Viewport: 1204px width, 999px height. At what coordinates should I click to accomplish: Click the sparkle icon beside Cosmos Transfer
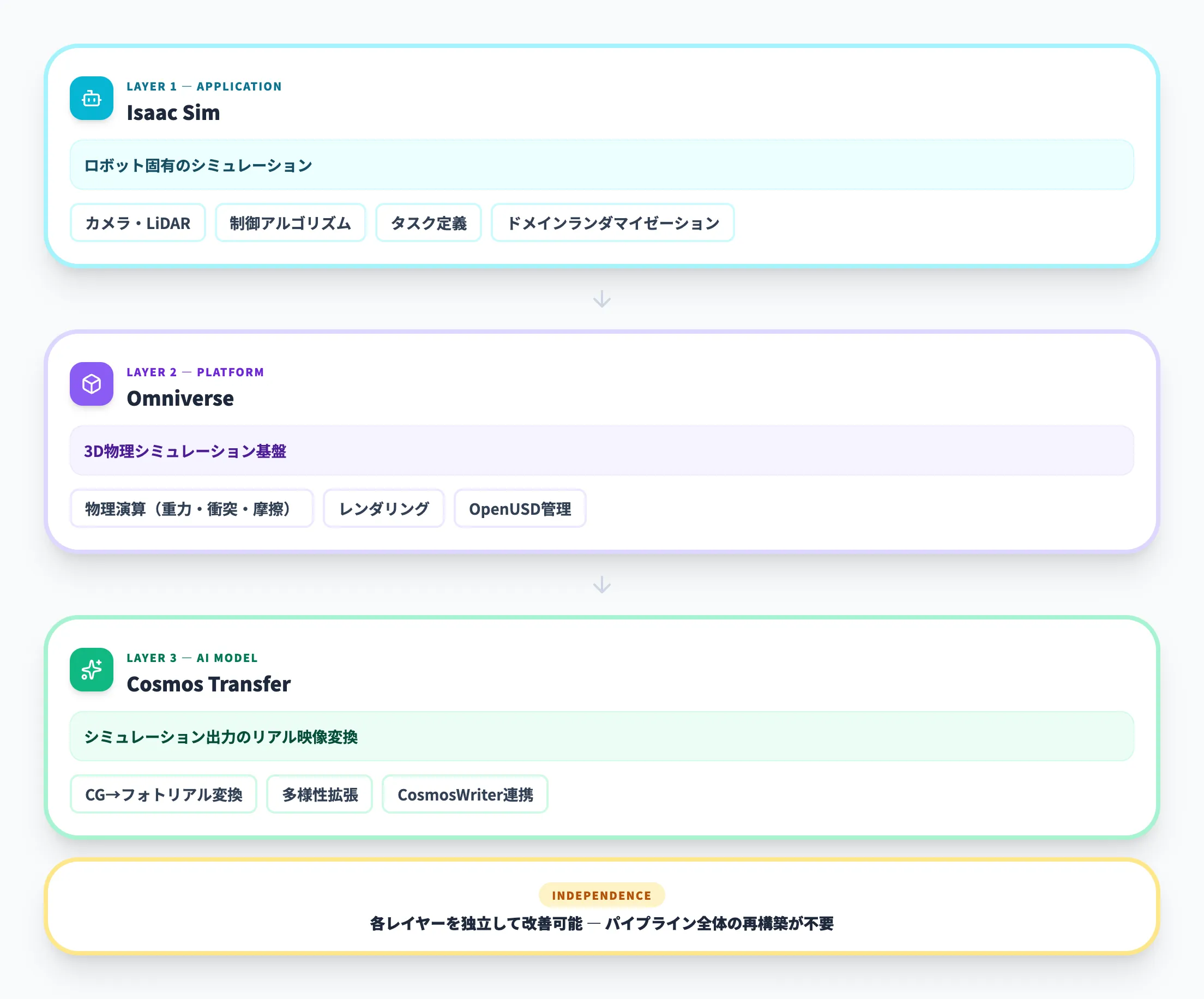[91, 670]
